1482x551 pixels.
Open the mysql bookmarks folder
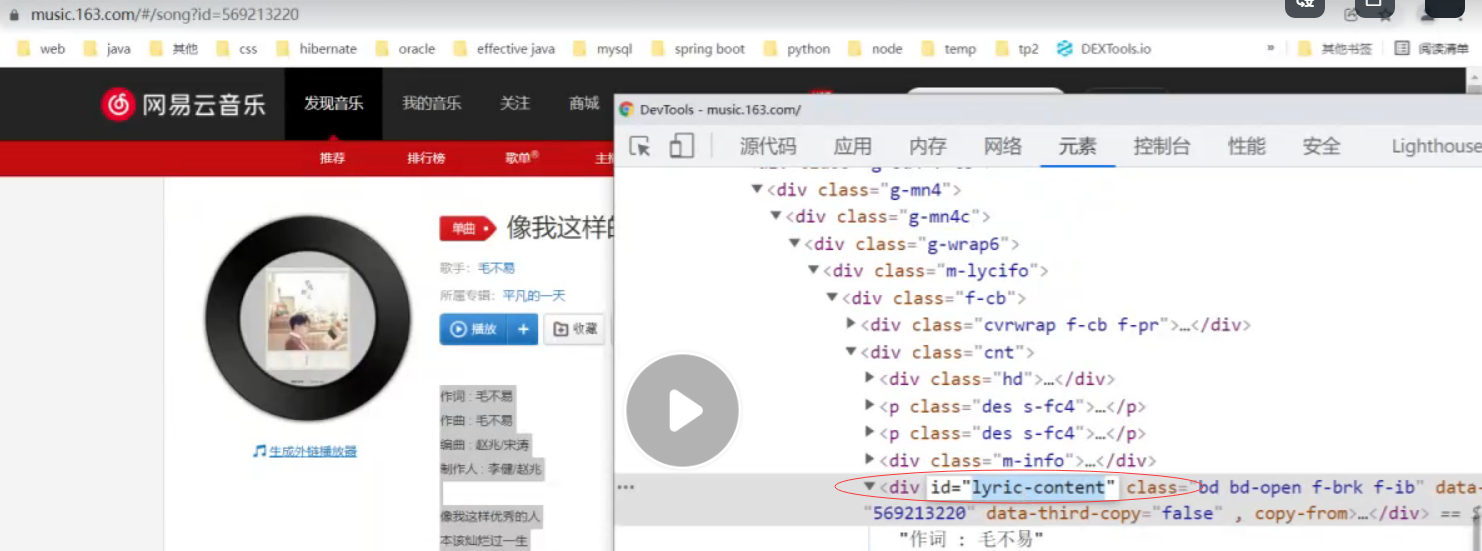[603, 48]
